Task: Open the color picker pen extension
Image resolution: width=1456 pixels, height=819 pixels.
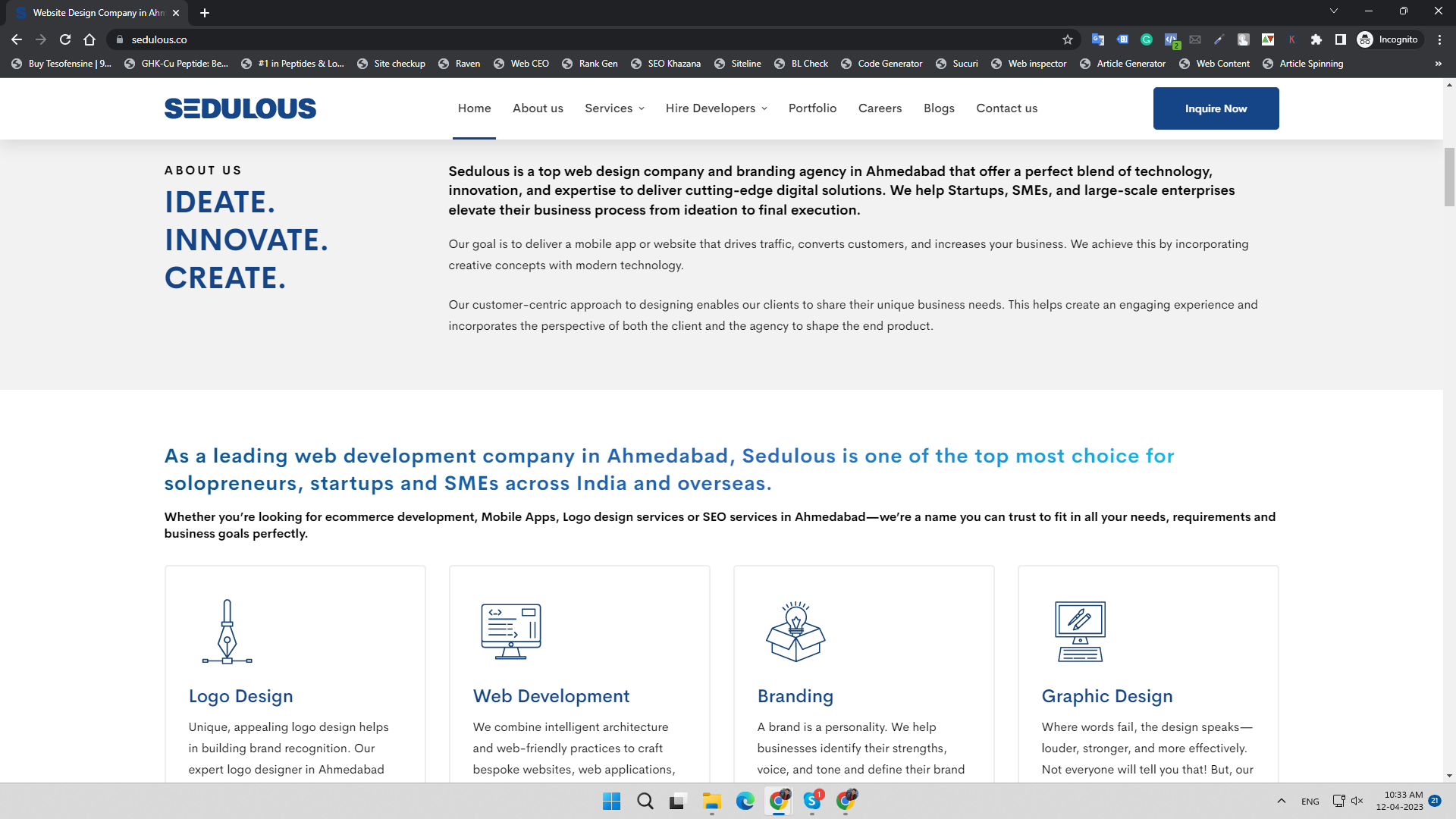Action: coord(1219,39)
